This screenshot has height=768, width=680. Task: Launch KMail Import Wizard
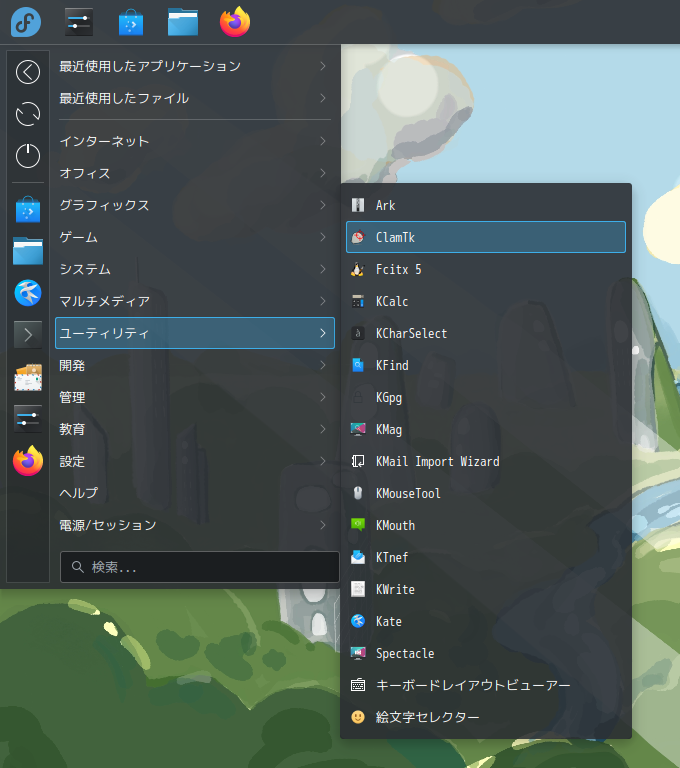coord(486,461)
